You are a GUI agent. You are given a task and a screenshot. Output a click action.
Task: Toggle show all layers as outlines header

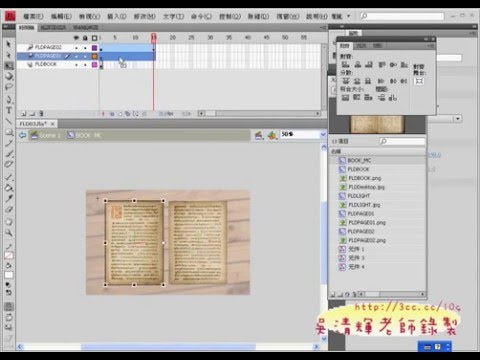94,38
